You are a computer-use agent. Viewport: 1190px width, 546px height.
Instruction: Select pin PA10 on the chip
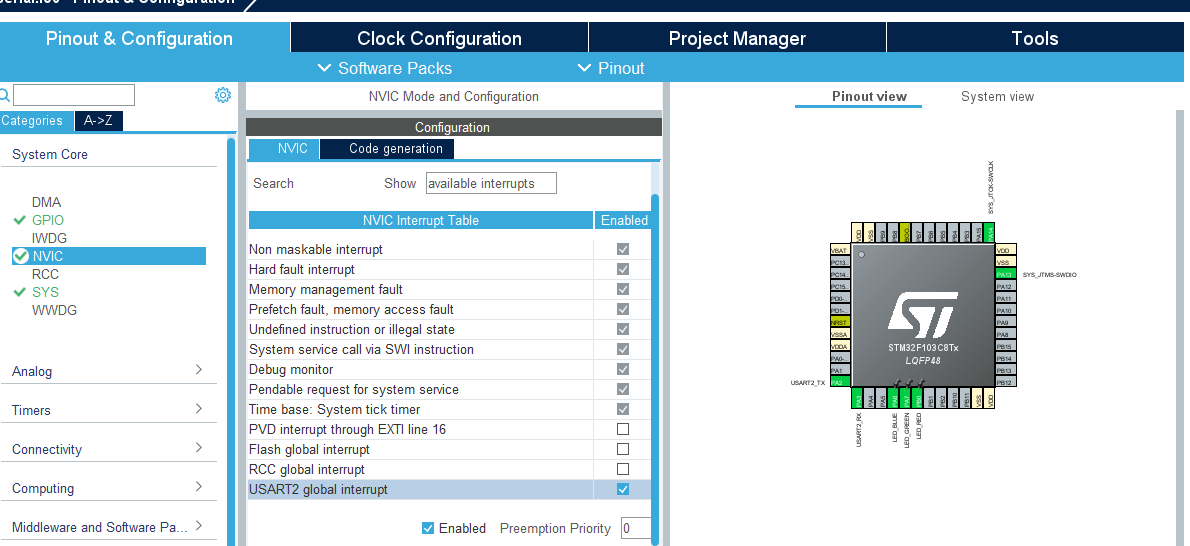(1006, 311)
